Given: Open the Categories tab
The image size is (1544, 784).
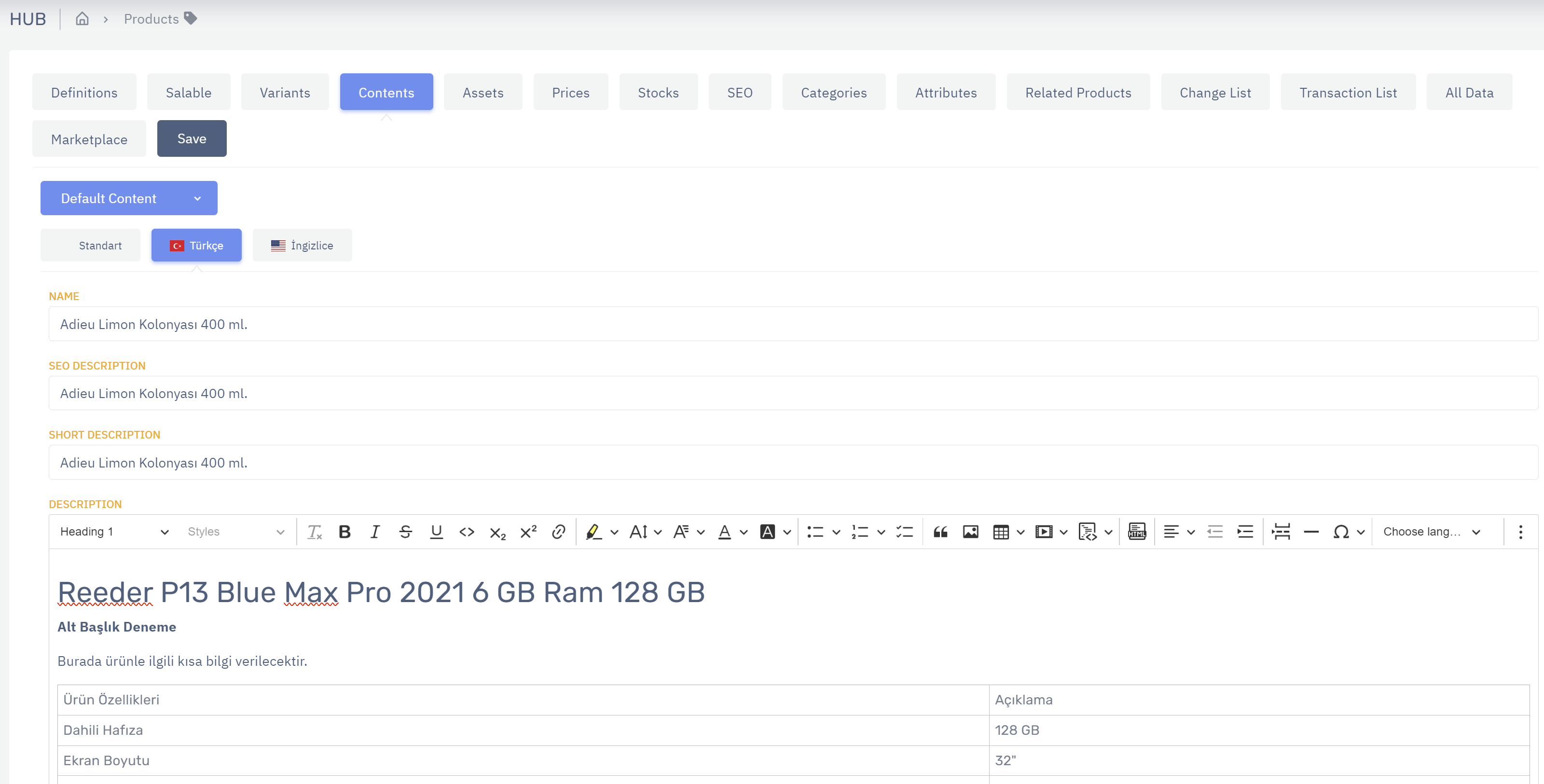Looking at the screenshot, I should click(x=834, y=92).
